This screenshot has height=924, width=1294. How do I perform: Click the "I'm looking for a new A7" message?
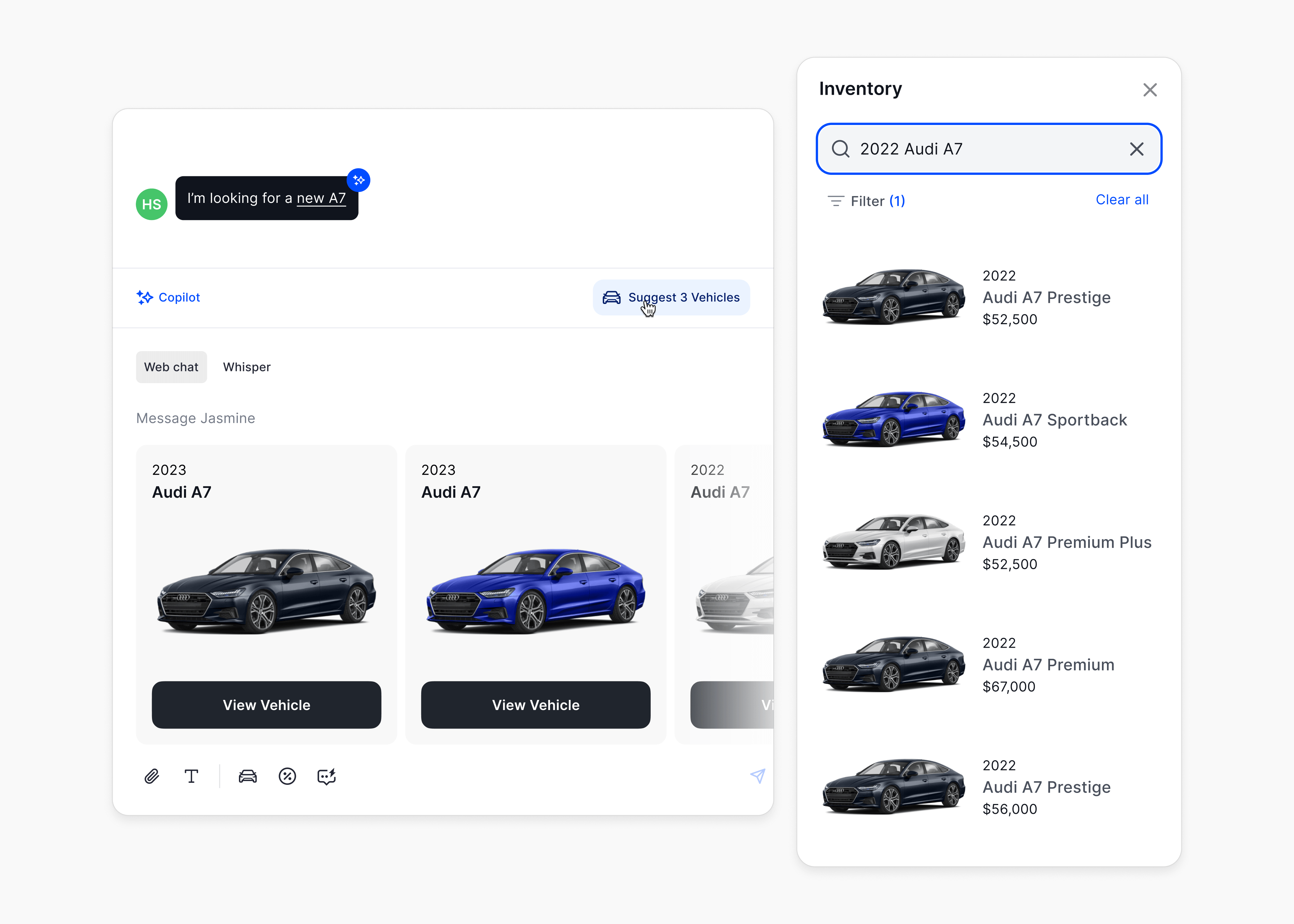[x=266, y=198]
